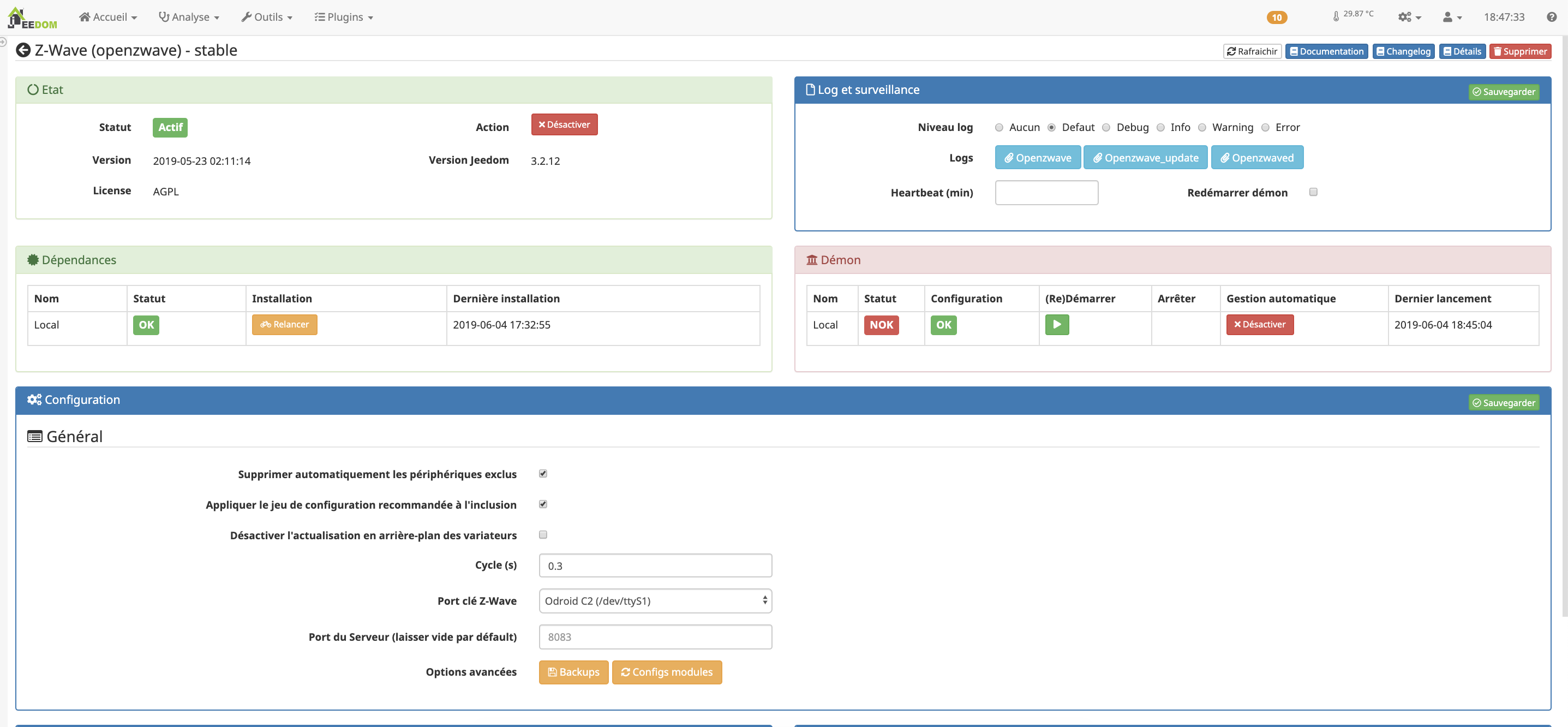The image size is (1568, 727).
Task: Click the temperature thermometer indicator
Action: click(1352, 15)
